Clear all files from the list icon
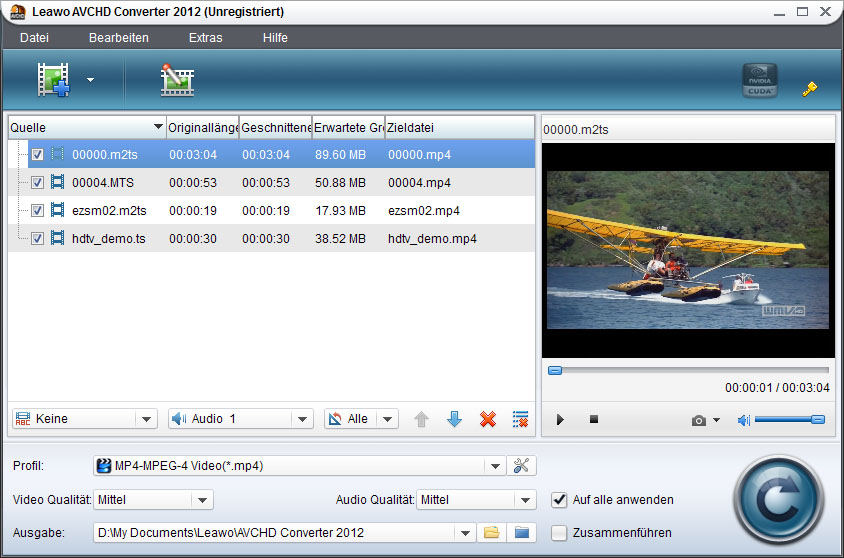The width and height of the screenshot is (844, 558). [x=521, y=419]
